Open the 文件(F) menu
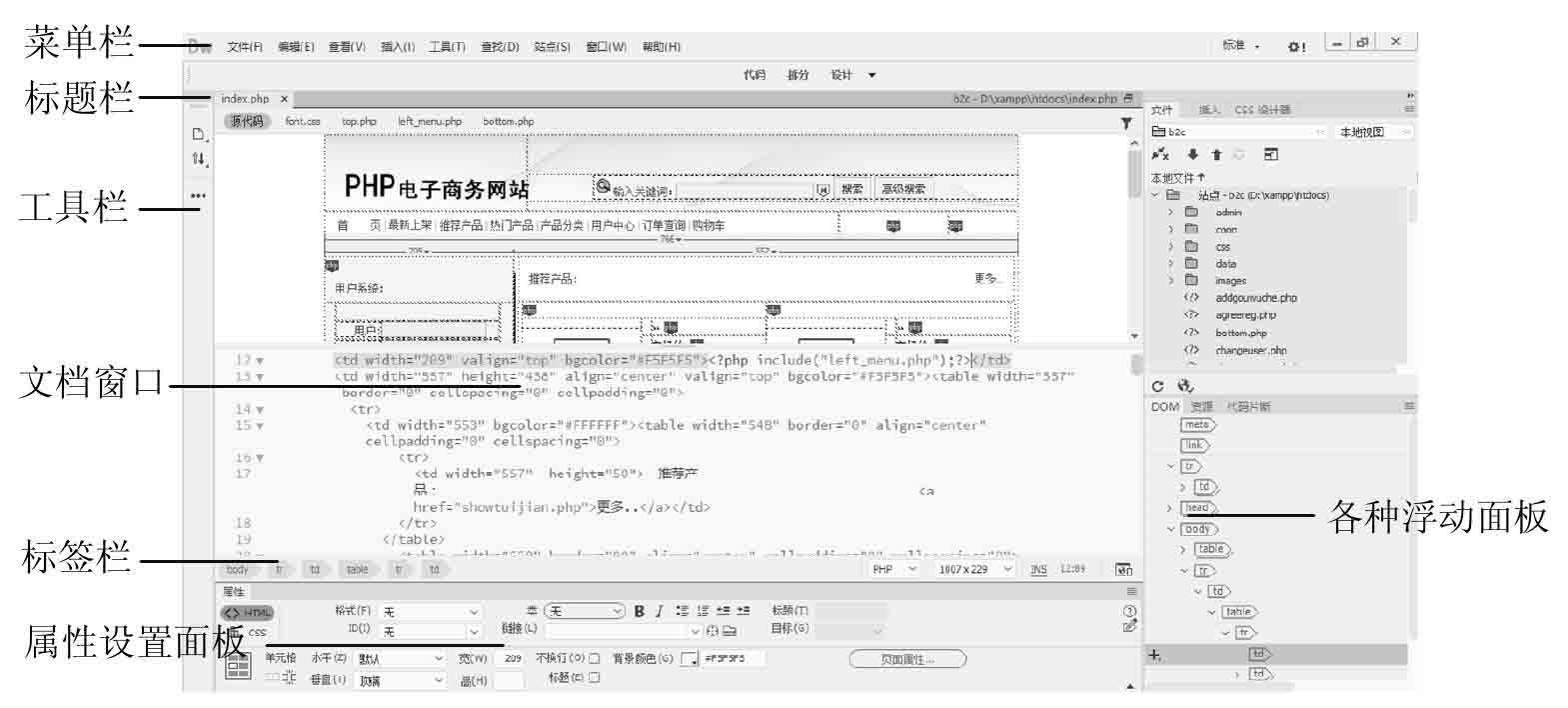1568x708 pixels. click(245, 47)
